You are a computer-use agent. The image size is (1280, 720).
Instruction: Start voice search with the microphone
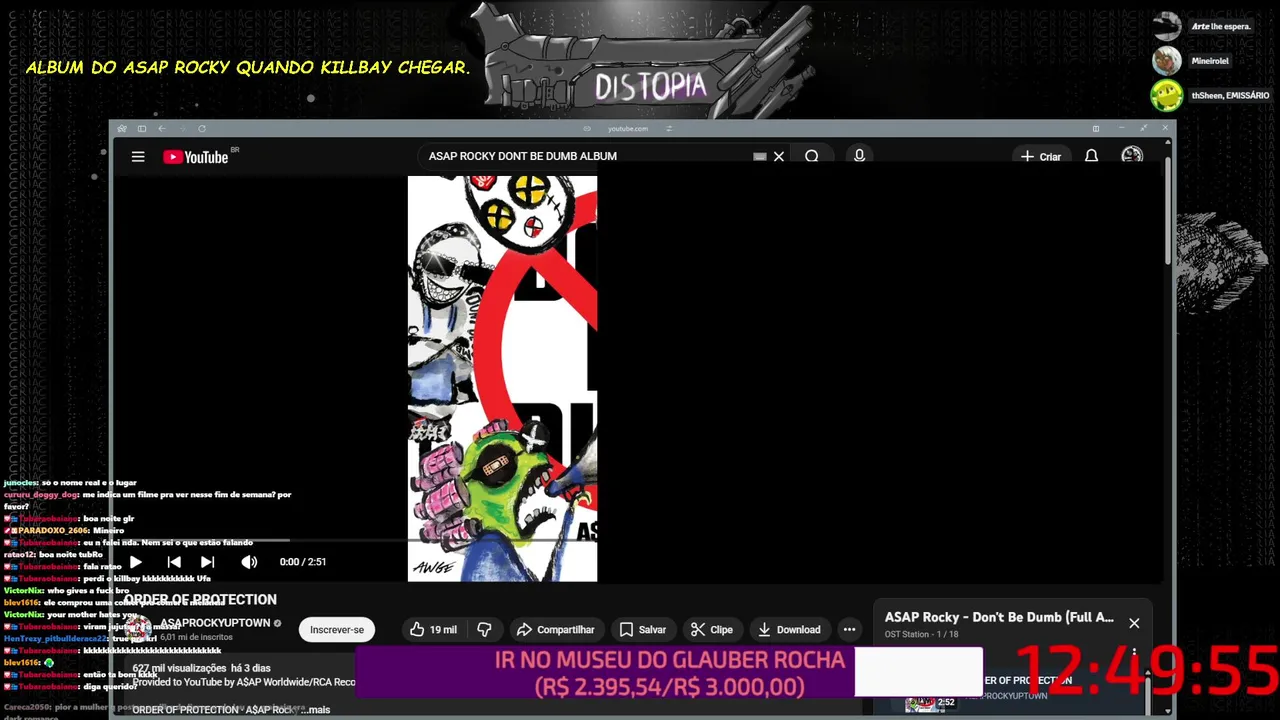(859, 157)
